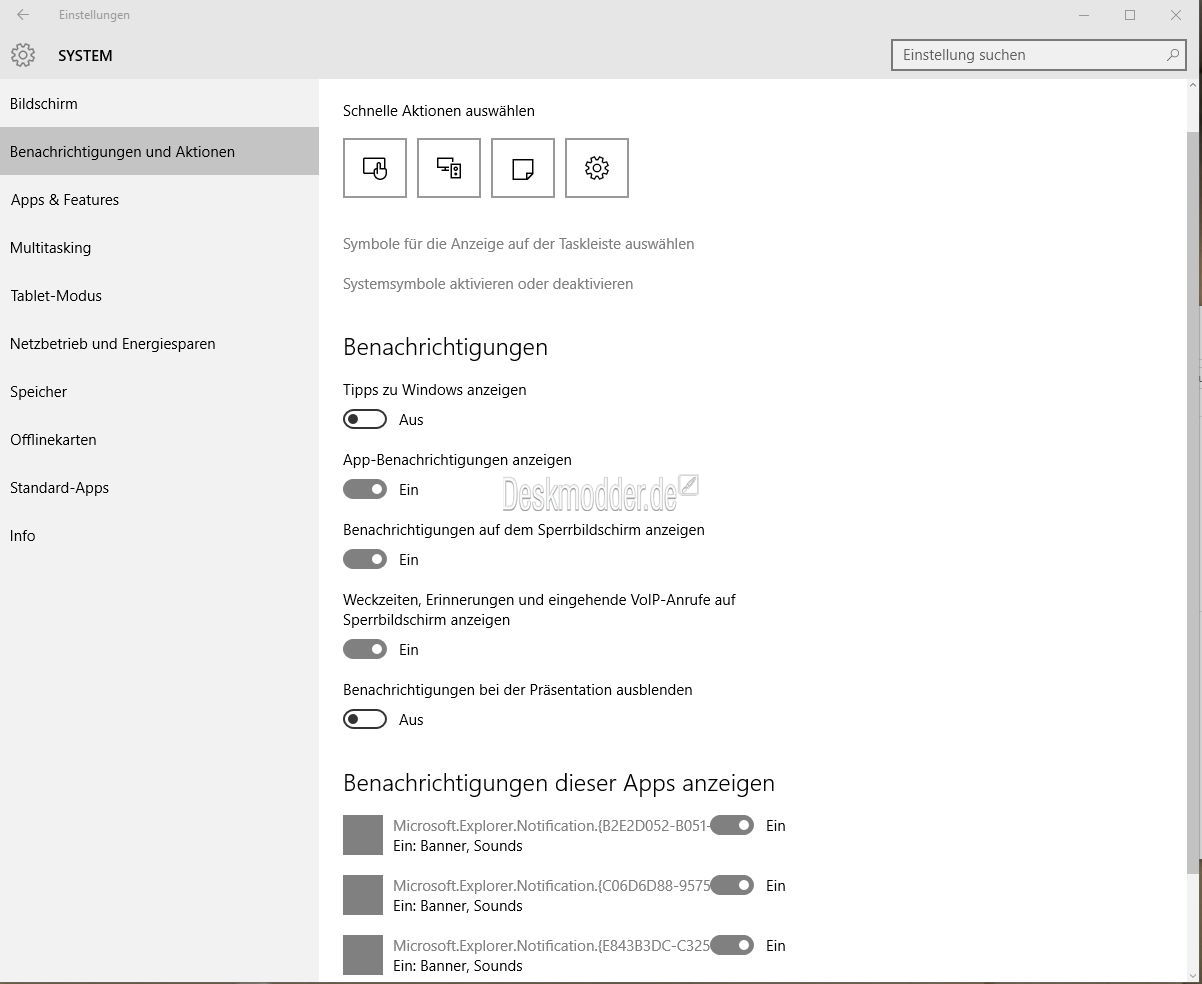Disable Weckzeiten, Erinnerungen und VoIP-Anrufe switch
1202x984 pixels.
pyautogui.click(x=365, y=649)
